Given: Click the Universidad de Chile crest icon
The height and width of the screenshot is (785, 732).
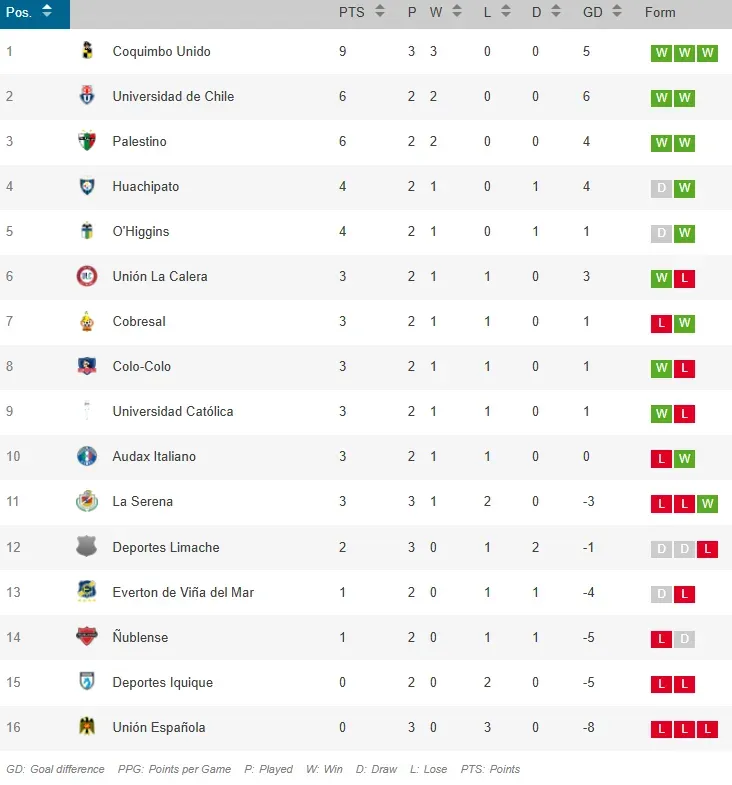Looking at the screenshot, I should click(x=87, y=96).
